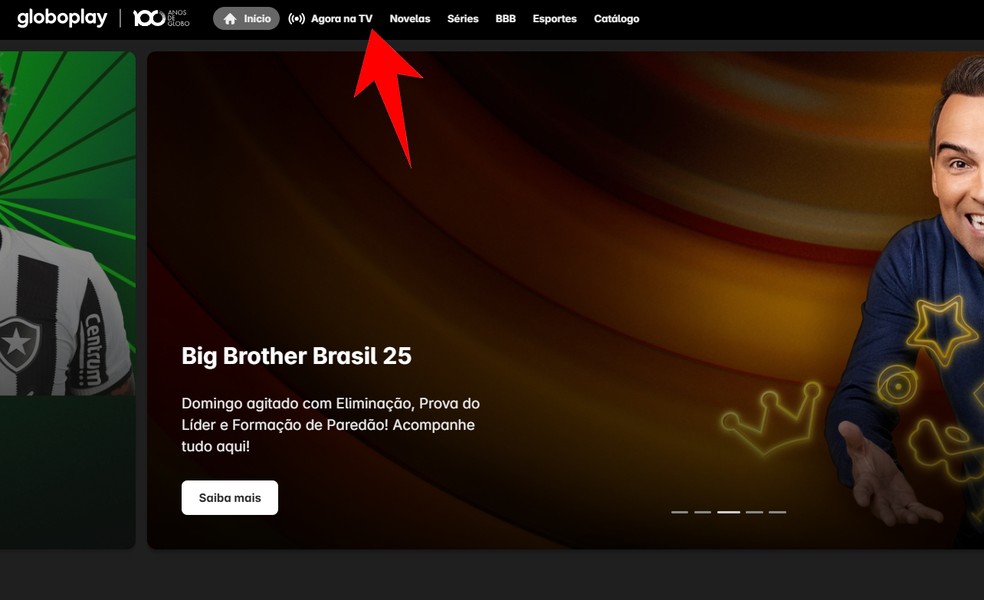Open Agora na TV
Screen dimensions: 984x600
pyautogui.click(x=330, y=19)
